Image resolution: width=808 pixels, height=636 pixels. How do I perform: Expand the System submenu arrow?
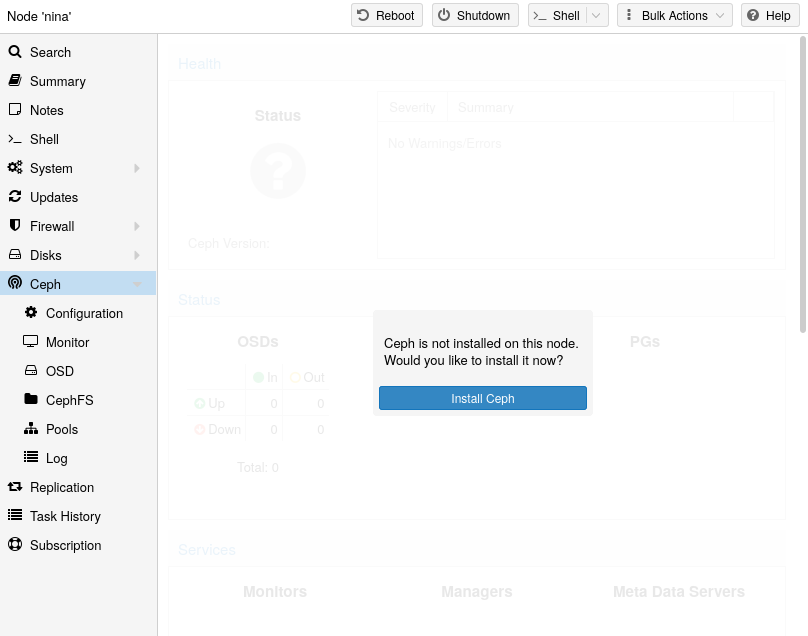pyautogui.click(x=137, y=168)
